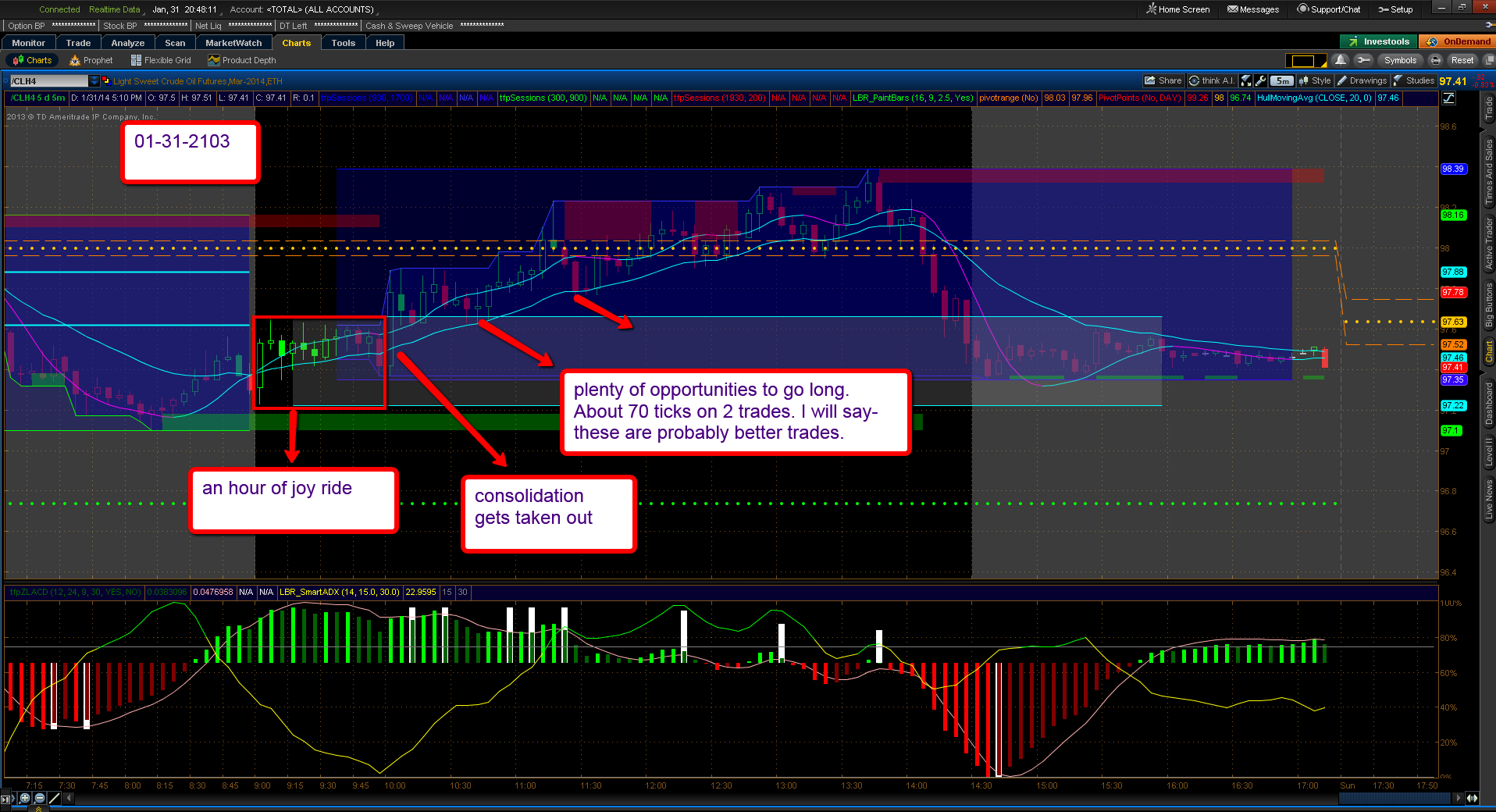Change the 5m timeframe button
Image resolution: width=1496 pixels, height=812 pixels.
point(1282,80)
